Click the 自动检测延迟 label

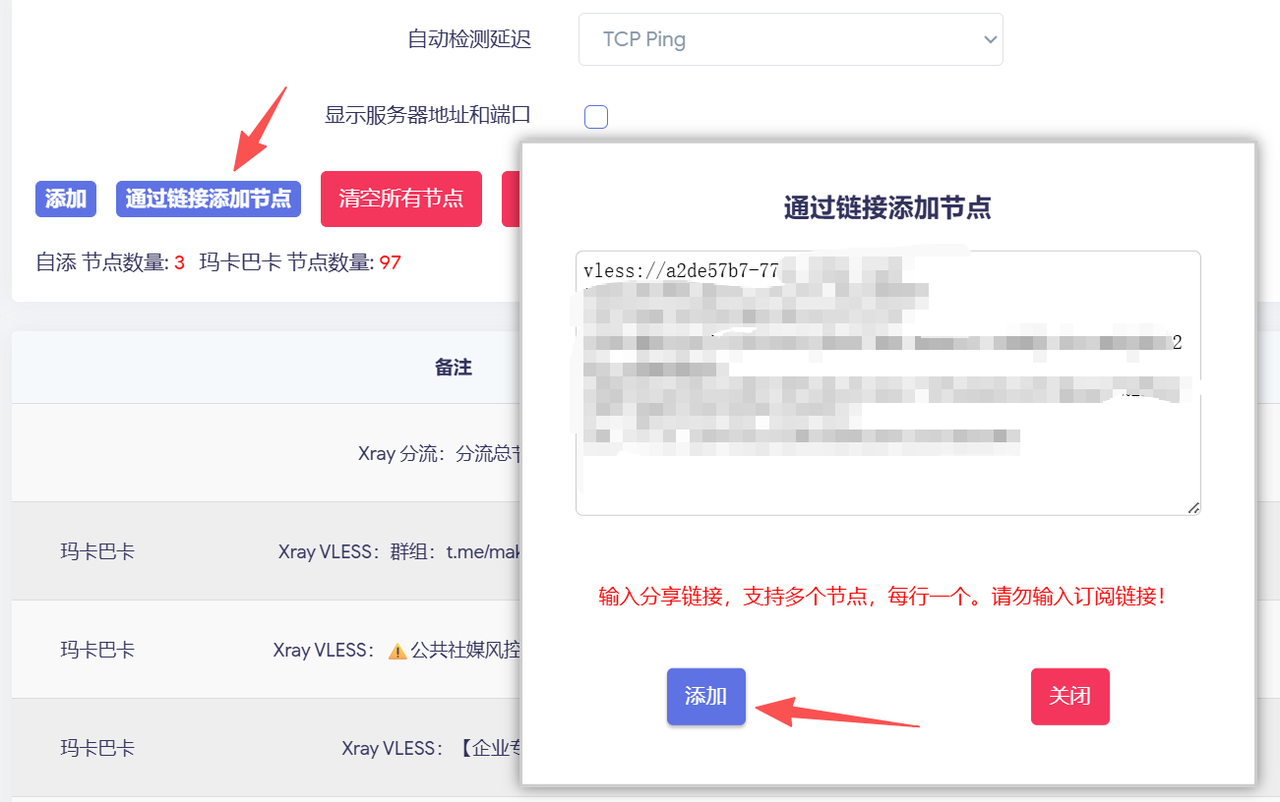point(469,40)
